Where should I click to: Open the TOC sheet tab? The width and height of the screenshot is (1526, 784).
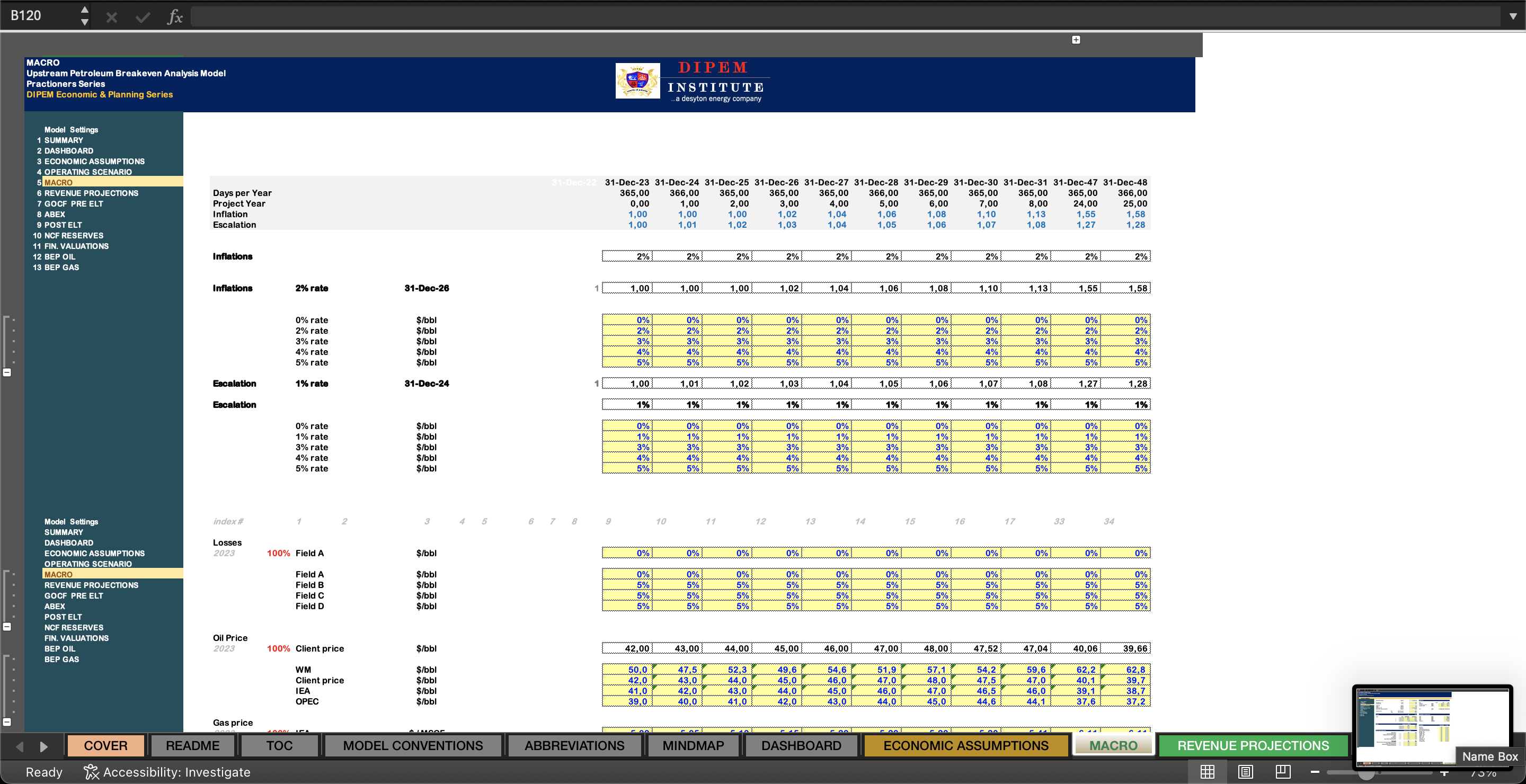[x=279, y=745]
